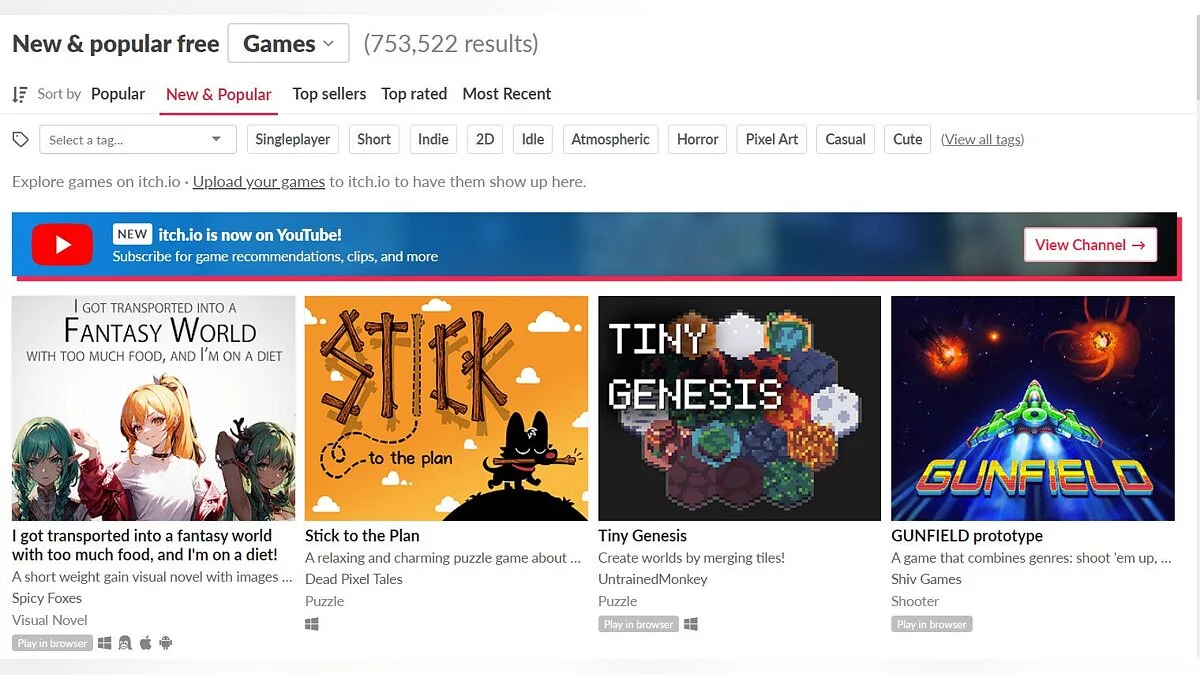
Task: Click the weight gain visual novel description
Action: [x=152, y=577]
